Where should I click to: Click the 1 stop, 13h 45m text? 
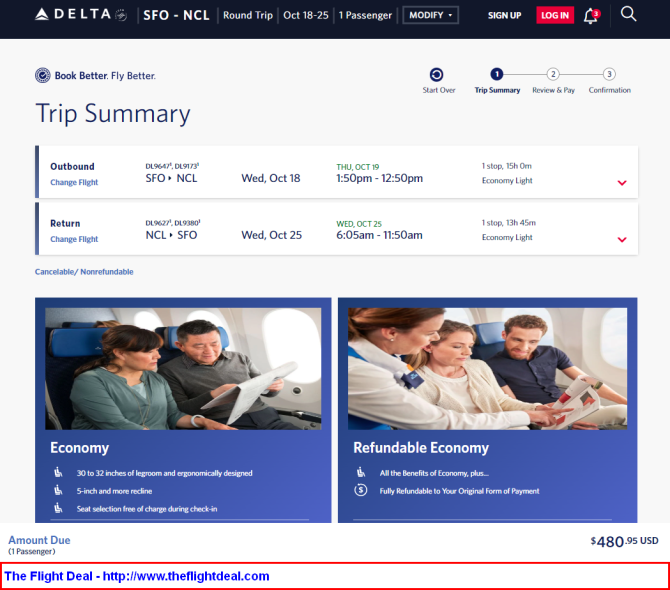(508, 223)
